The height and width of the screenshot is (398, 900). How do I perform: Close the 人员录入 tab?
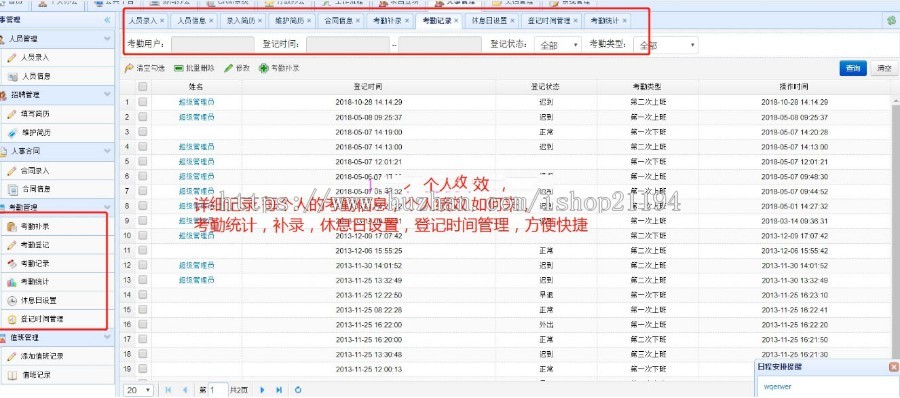click(162, 21)
